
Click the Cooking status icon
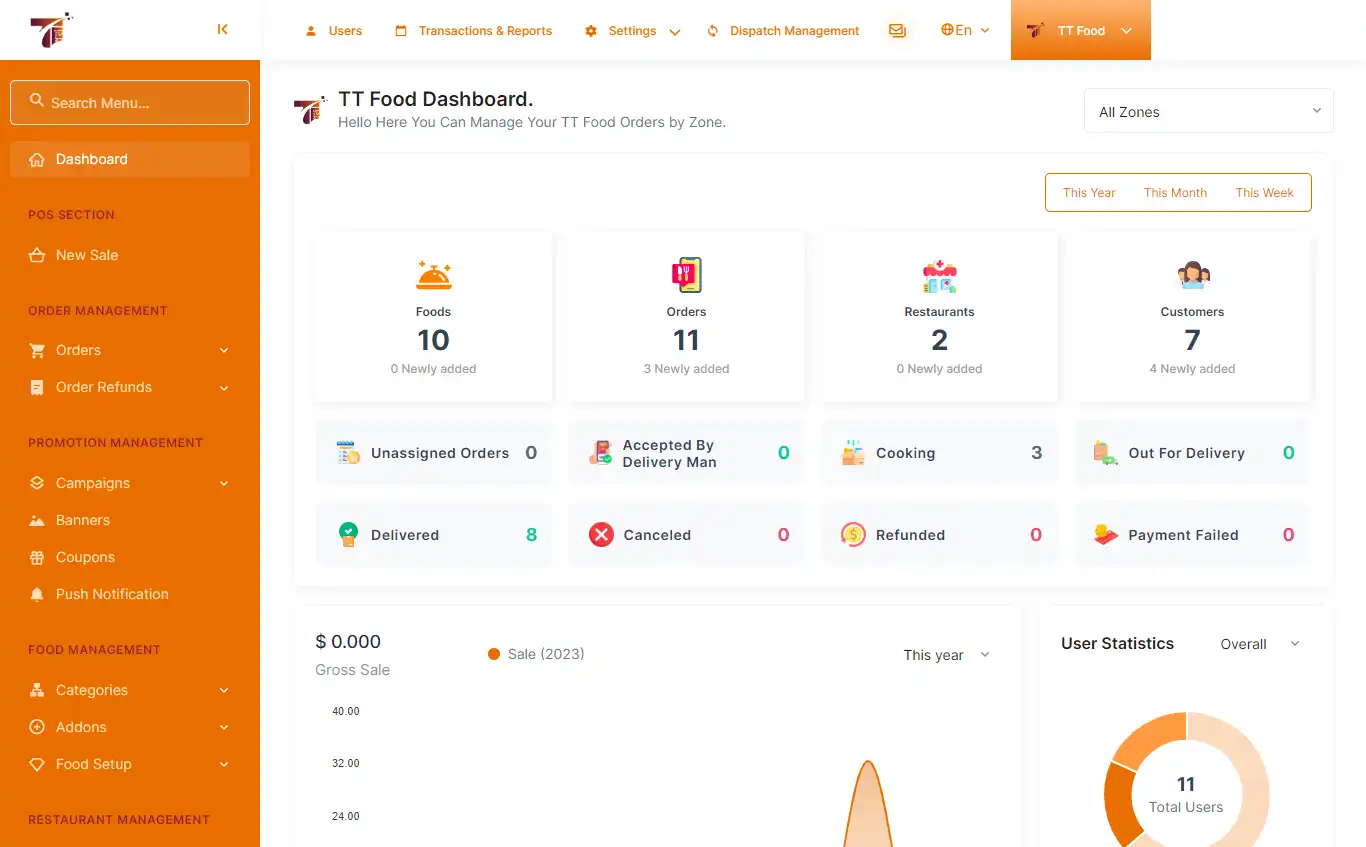[x=852, y=452]
